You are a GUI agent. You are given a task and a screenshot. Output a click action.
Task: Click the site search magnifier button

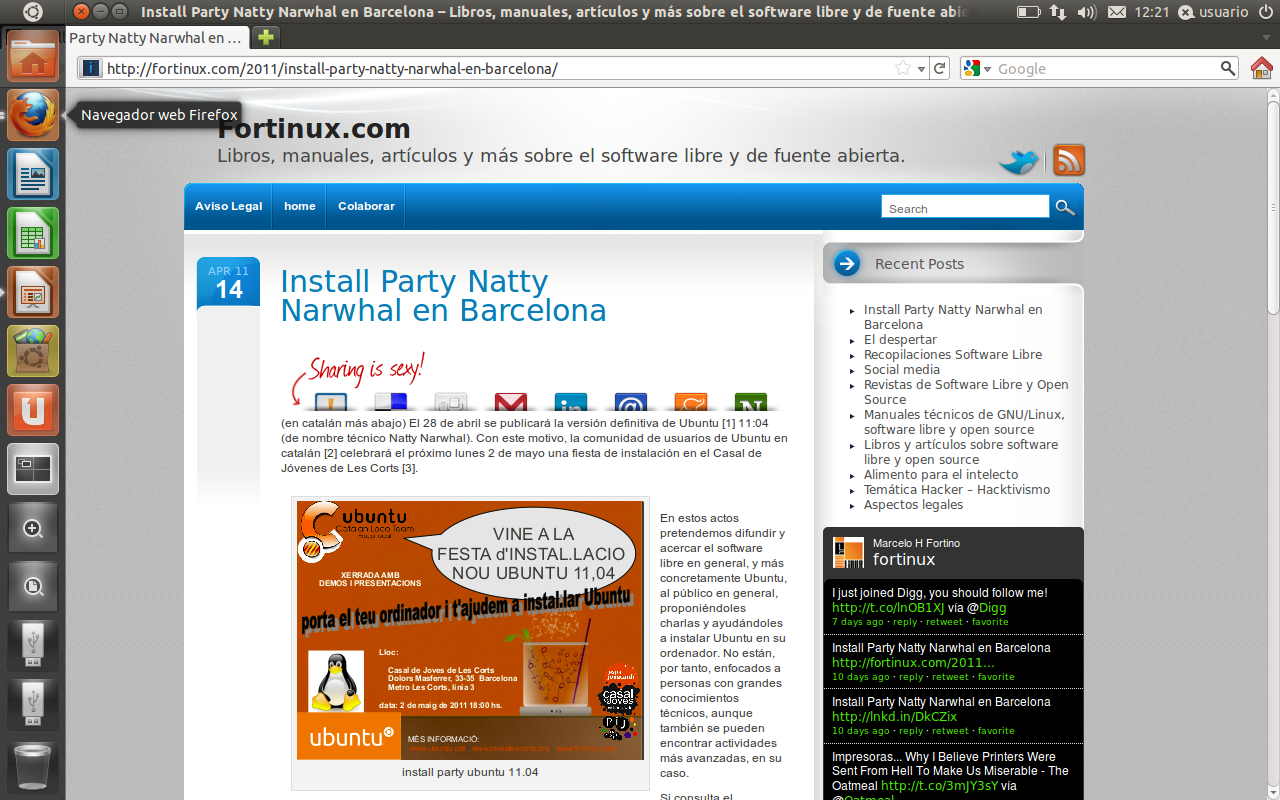pos(1065,208)
